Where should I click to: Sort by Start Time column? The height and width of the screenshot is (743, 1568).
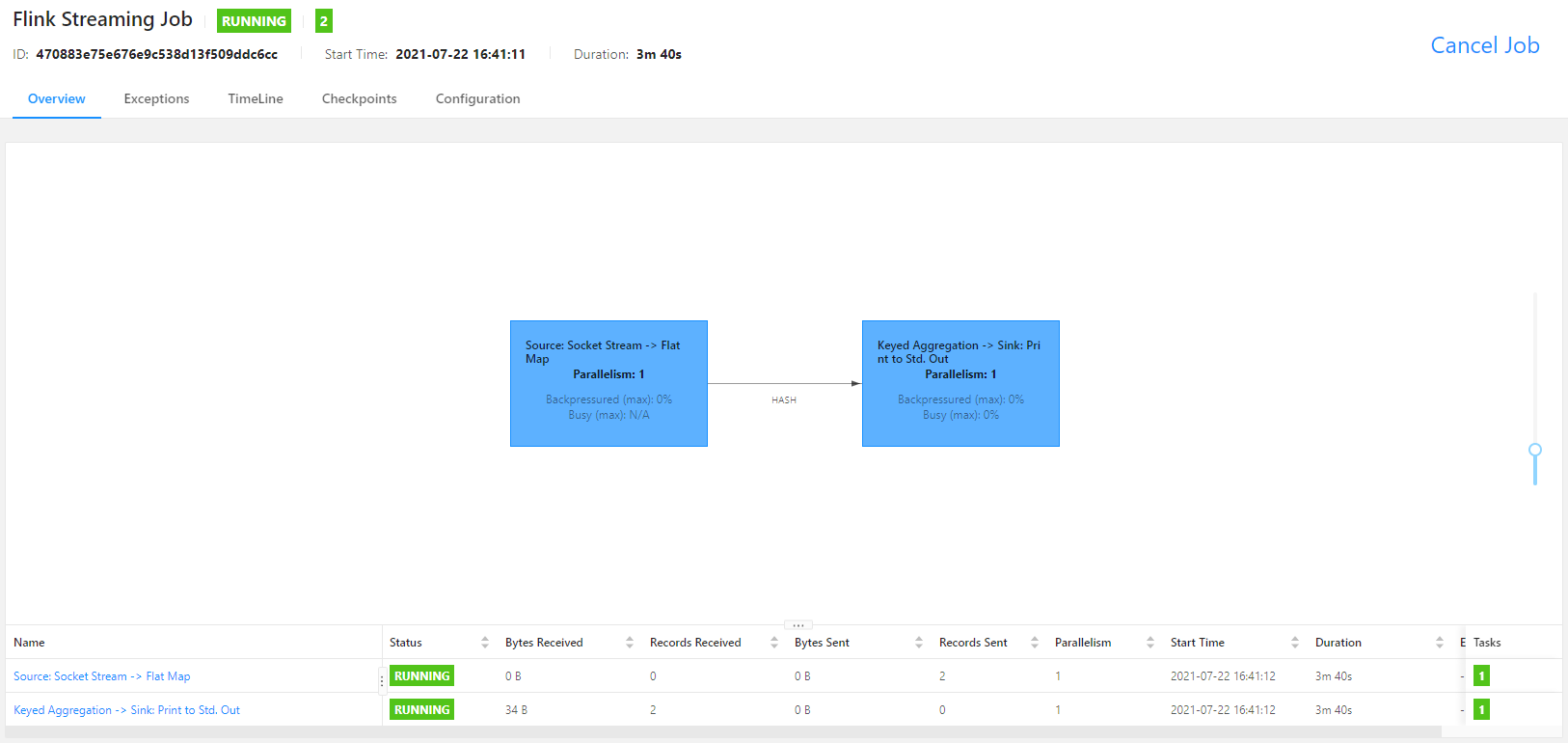point(1294,643)
